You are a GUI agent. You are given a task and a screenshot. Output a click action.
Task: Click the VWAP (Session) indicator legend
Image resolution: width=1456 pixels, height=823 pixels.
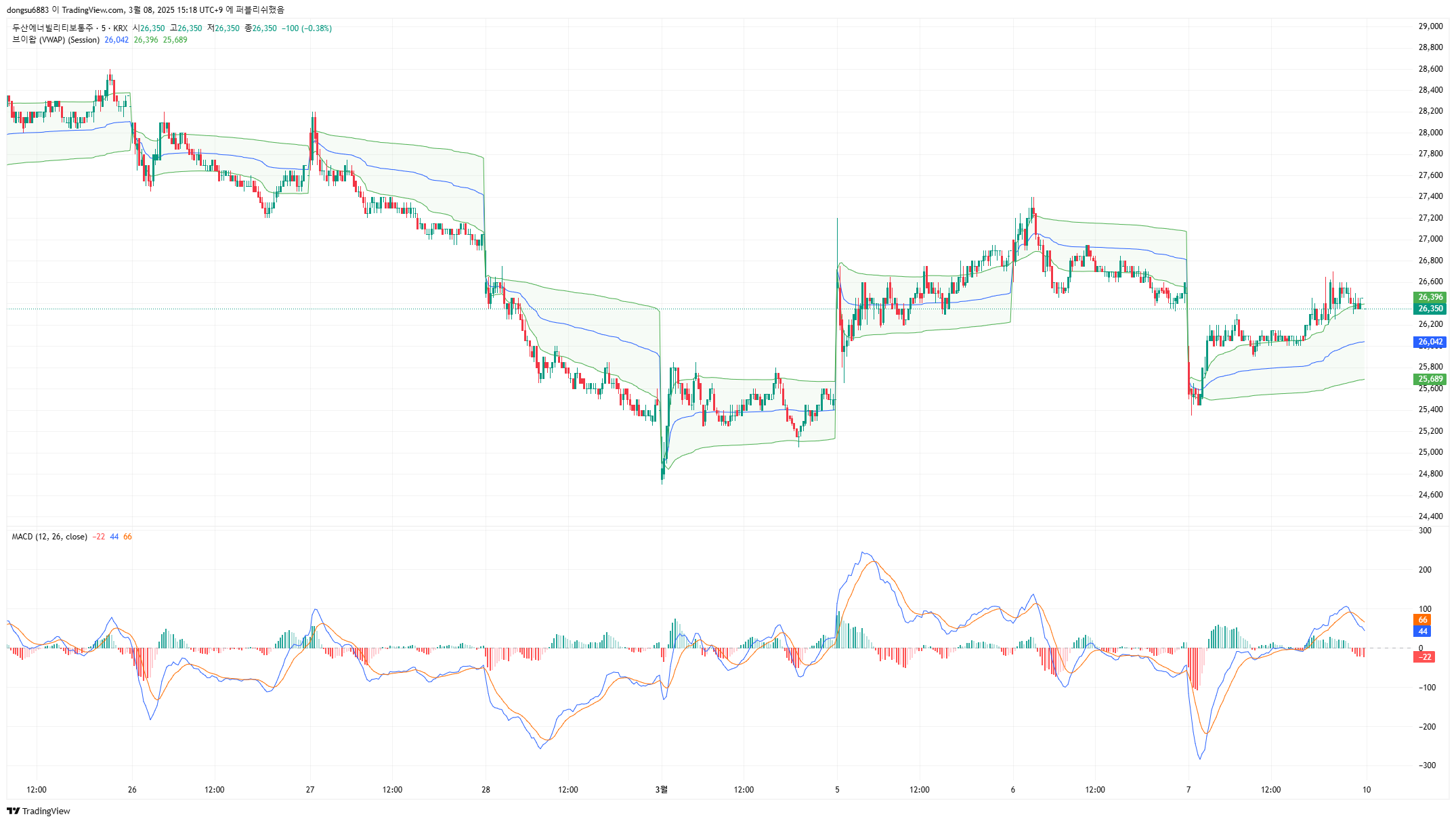coord(56,40)
